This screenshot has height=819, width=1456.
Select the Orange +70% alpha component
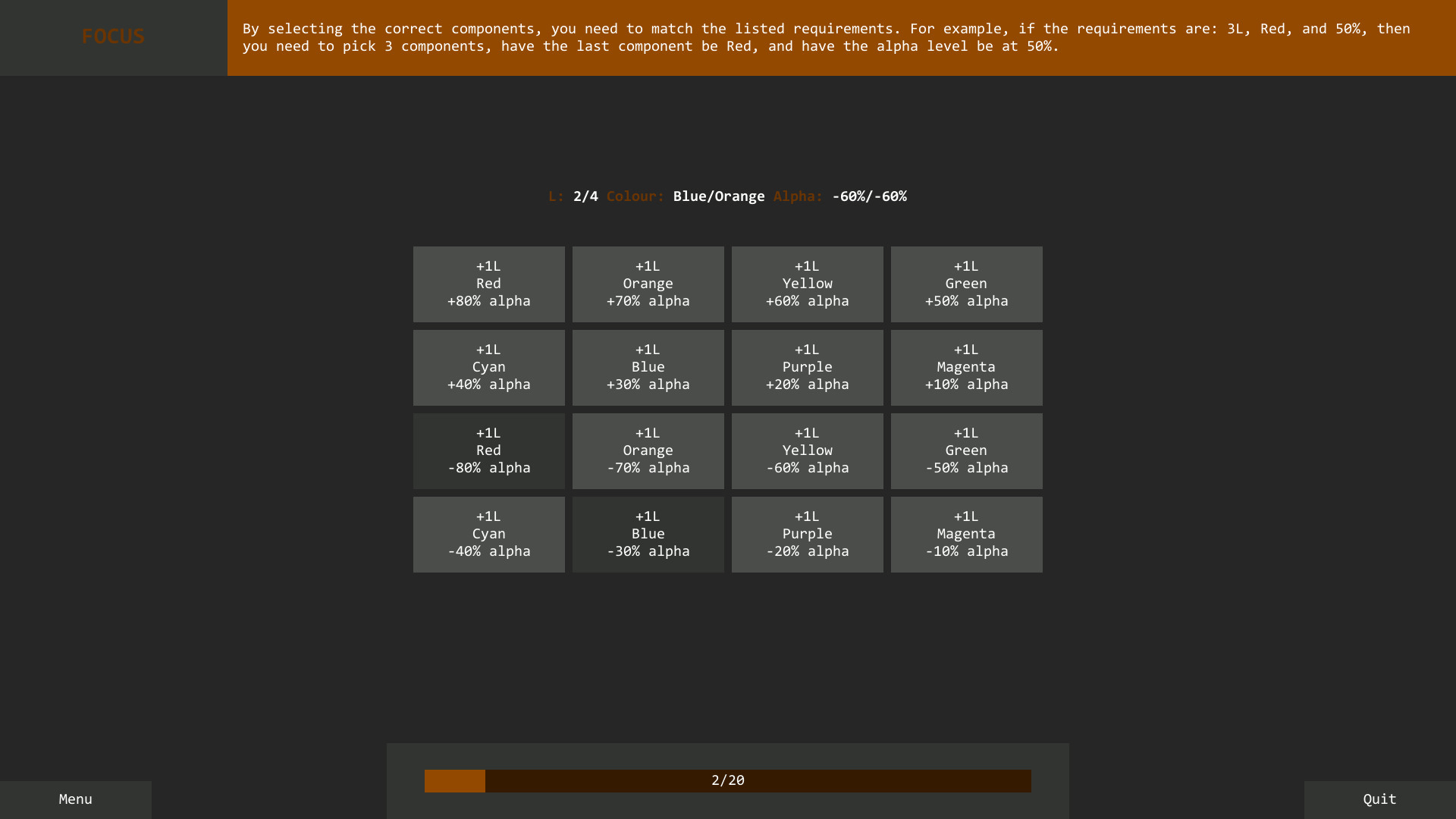pos(648,284)
